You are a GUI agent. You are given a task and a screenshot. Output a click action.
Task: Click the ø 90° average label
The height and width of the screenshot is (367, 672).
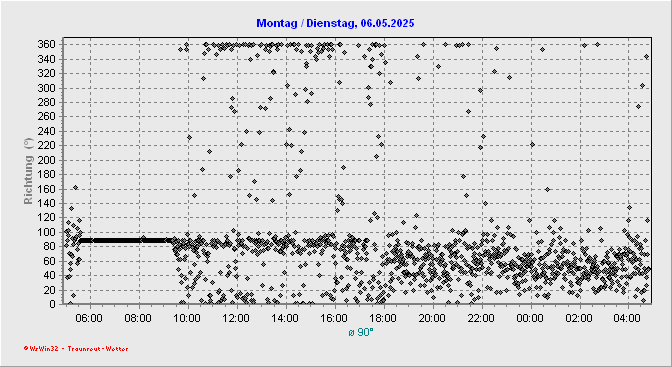pos(361,332)
